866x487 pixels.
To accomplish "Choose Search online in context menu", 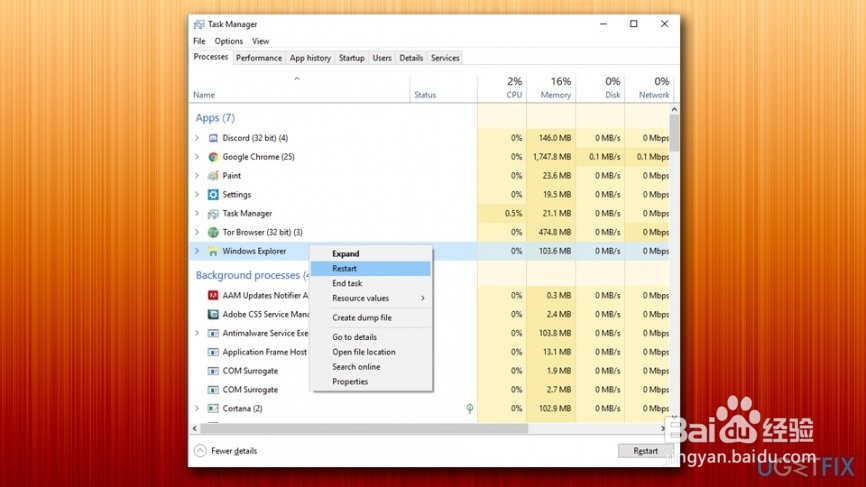I will 371,367.
